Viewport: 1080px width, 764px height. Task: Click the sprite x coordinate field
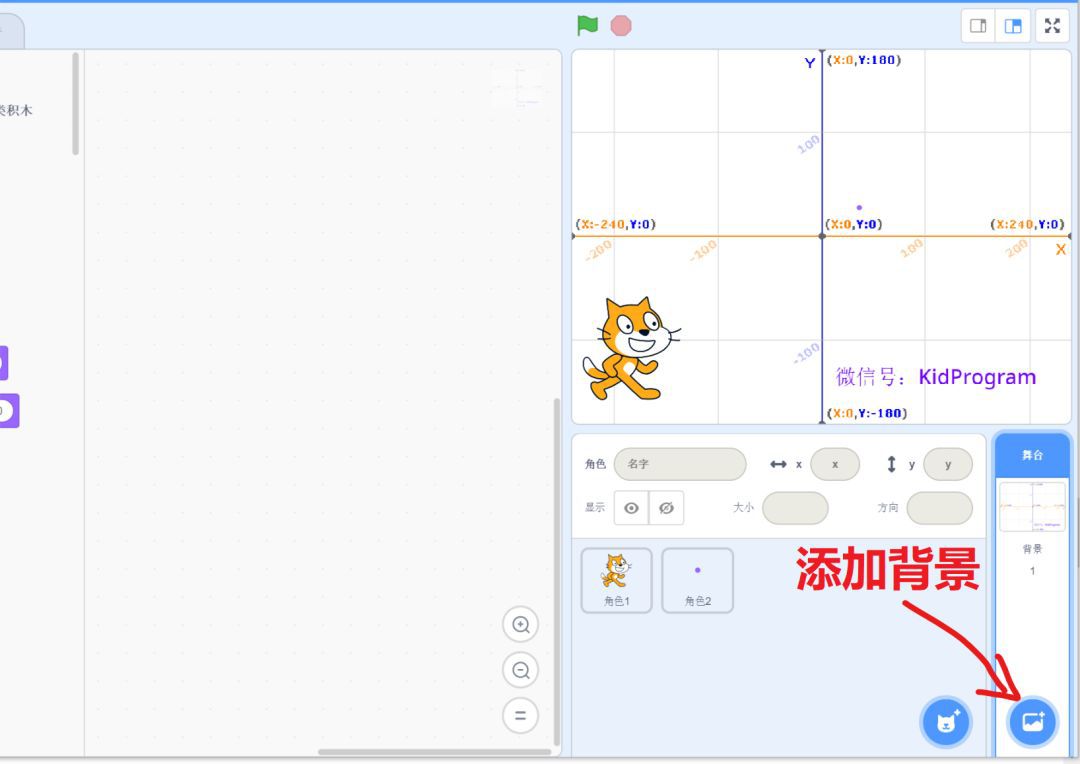click(835, 464)
